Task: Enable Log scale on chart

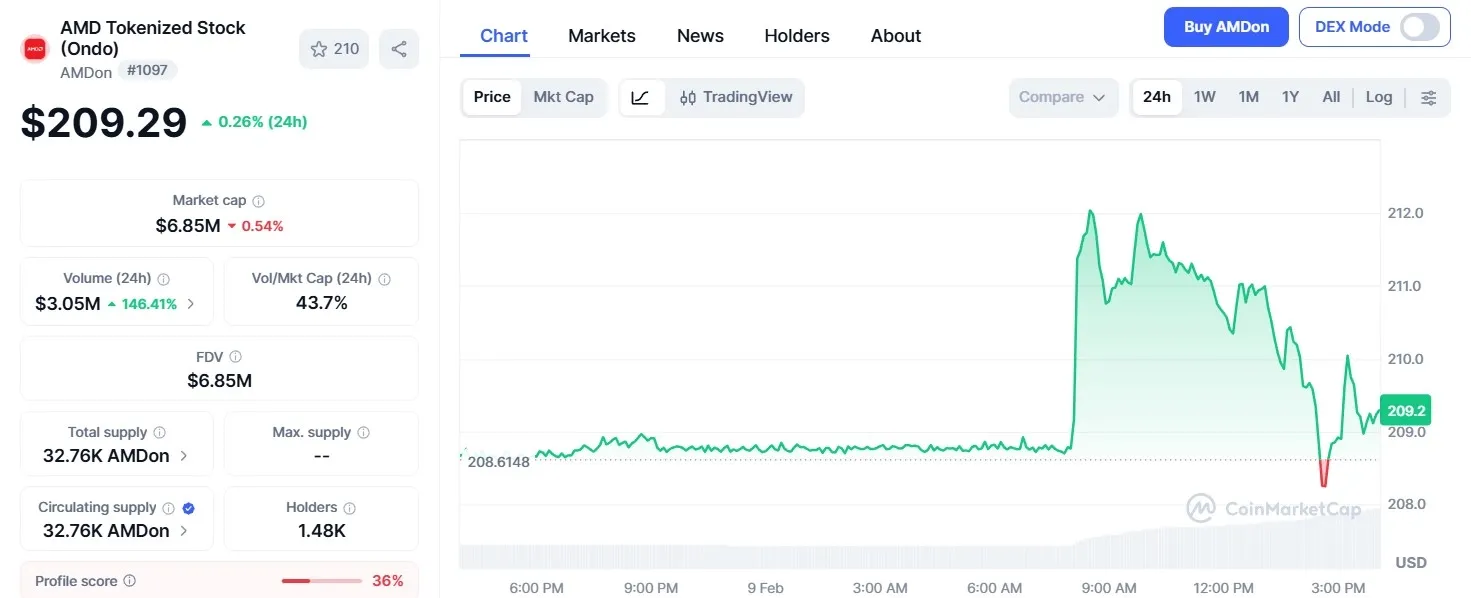Action: (x=1378, y=97)
